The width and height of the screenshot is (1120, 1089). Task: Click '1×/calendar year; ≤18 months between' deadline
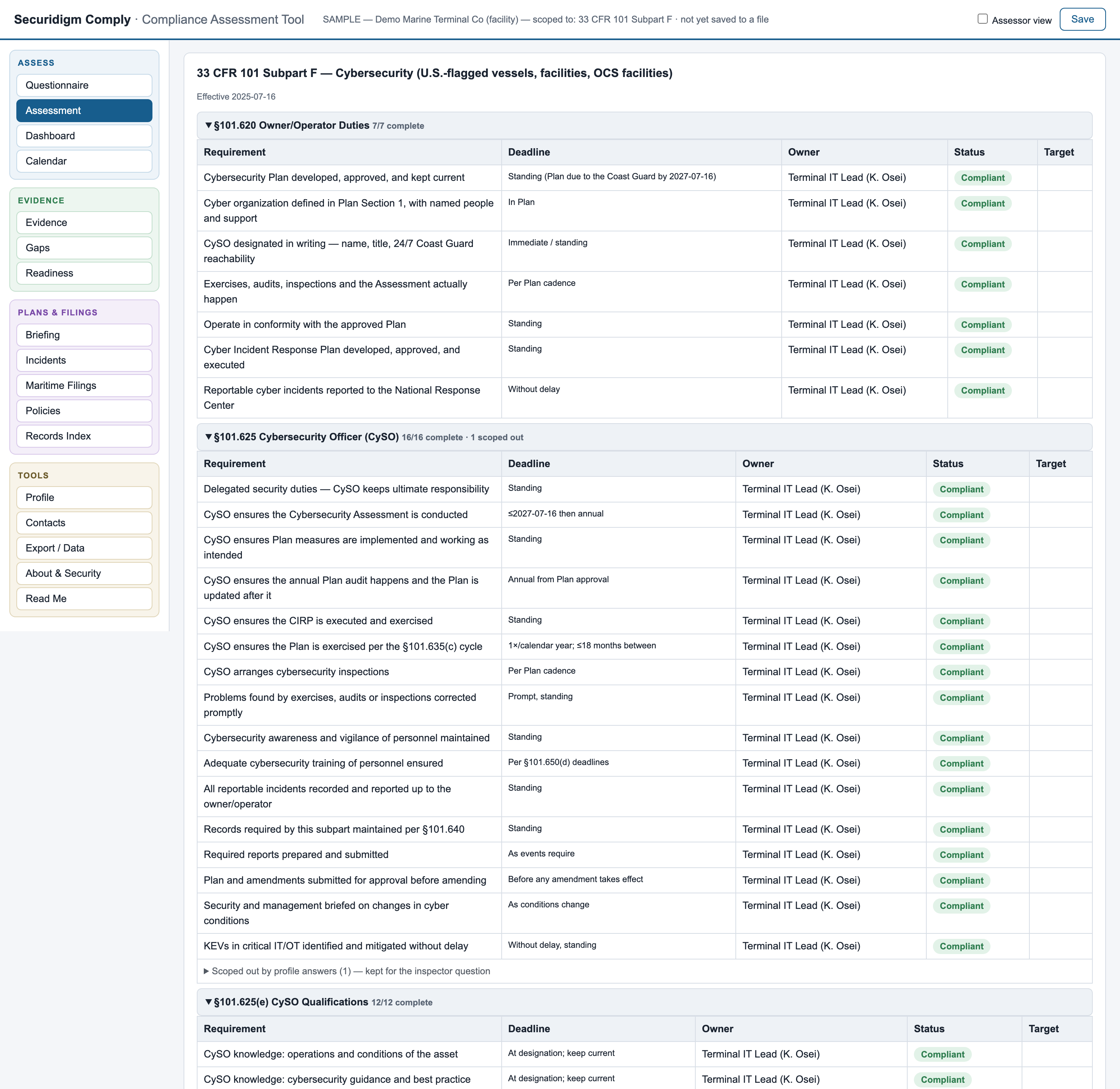click(x=582, y=645)
